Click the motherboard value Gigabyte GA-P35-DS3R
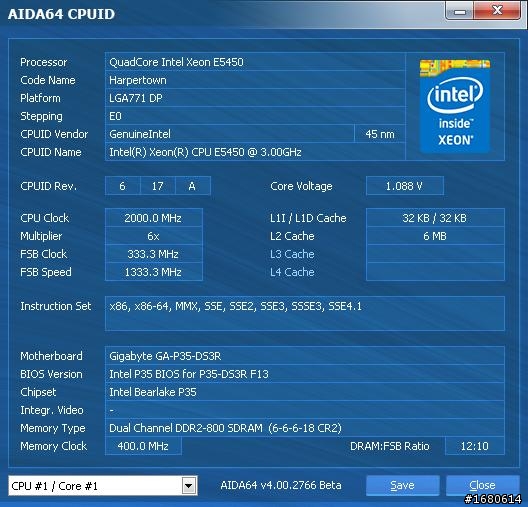This screenshot has height=507, width=528. (x=305, y=356)
